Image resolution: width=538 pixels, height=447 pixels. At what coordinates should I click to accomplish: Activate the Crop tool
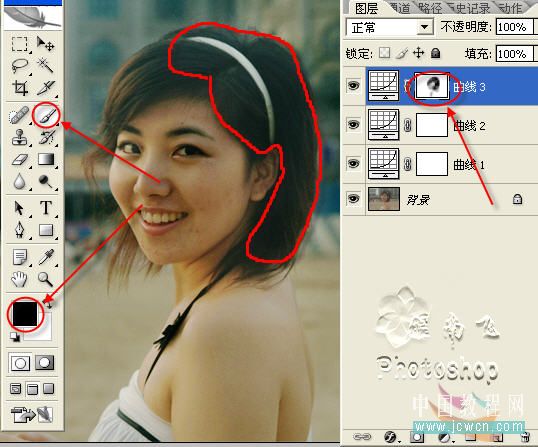20,88
